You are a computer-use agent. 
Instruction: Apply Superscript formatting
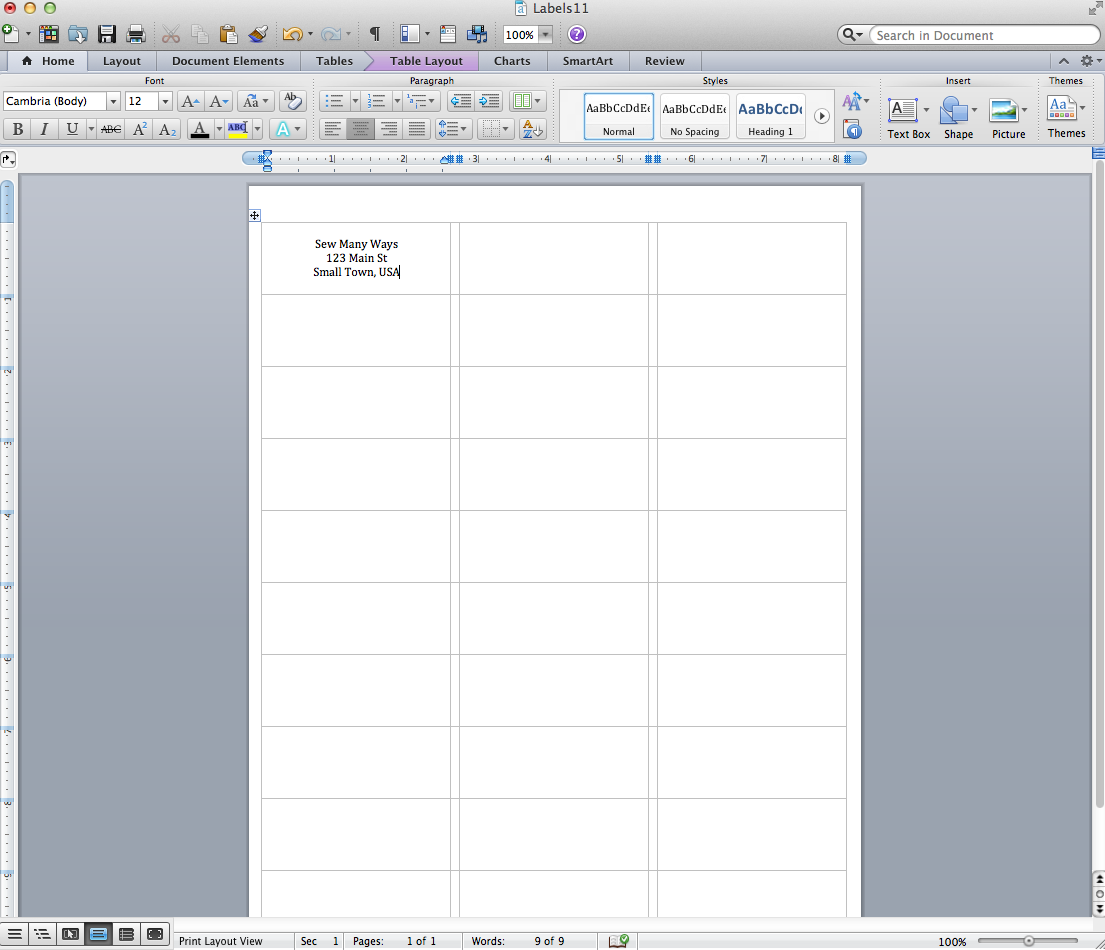[x=140, y=129]
